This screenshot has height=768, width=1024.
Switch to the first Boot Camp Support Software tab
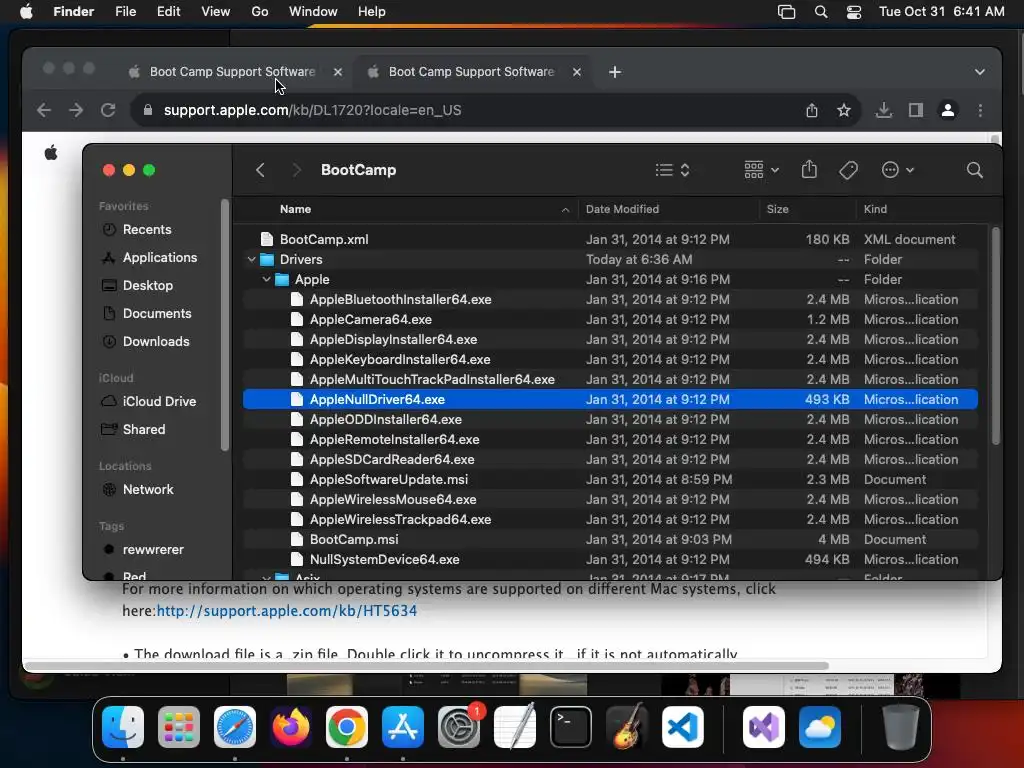pyautogui.click(x=232, y=72)
